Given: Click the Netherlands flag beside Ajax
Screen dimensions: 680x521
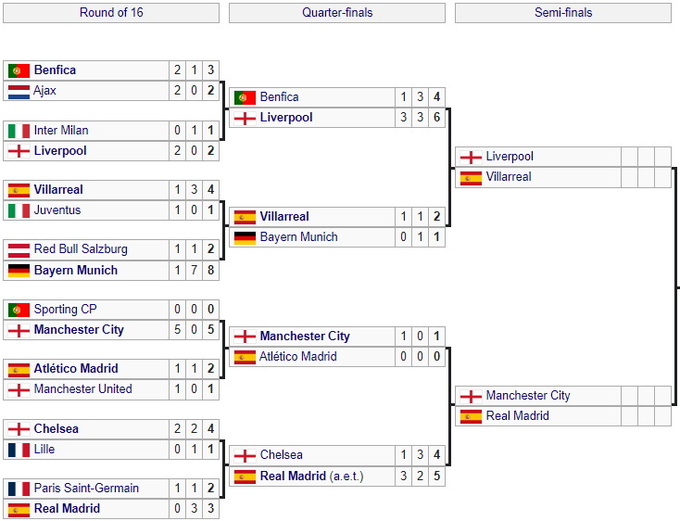Looking at the screenshot, I should click(x=18, y=91).
